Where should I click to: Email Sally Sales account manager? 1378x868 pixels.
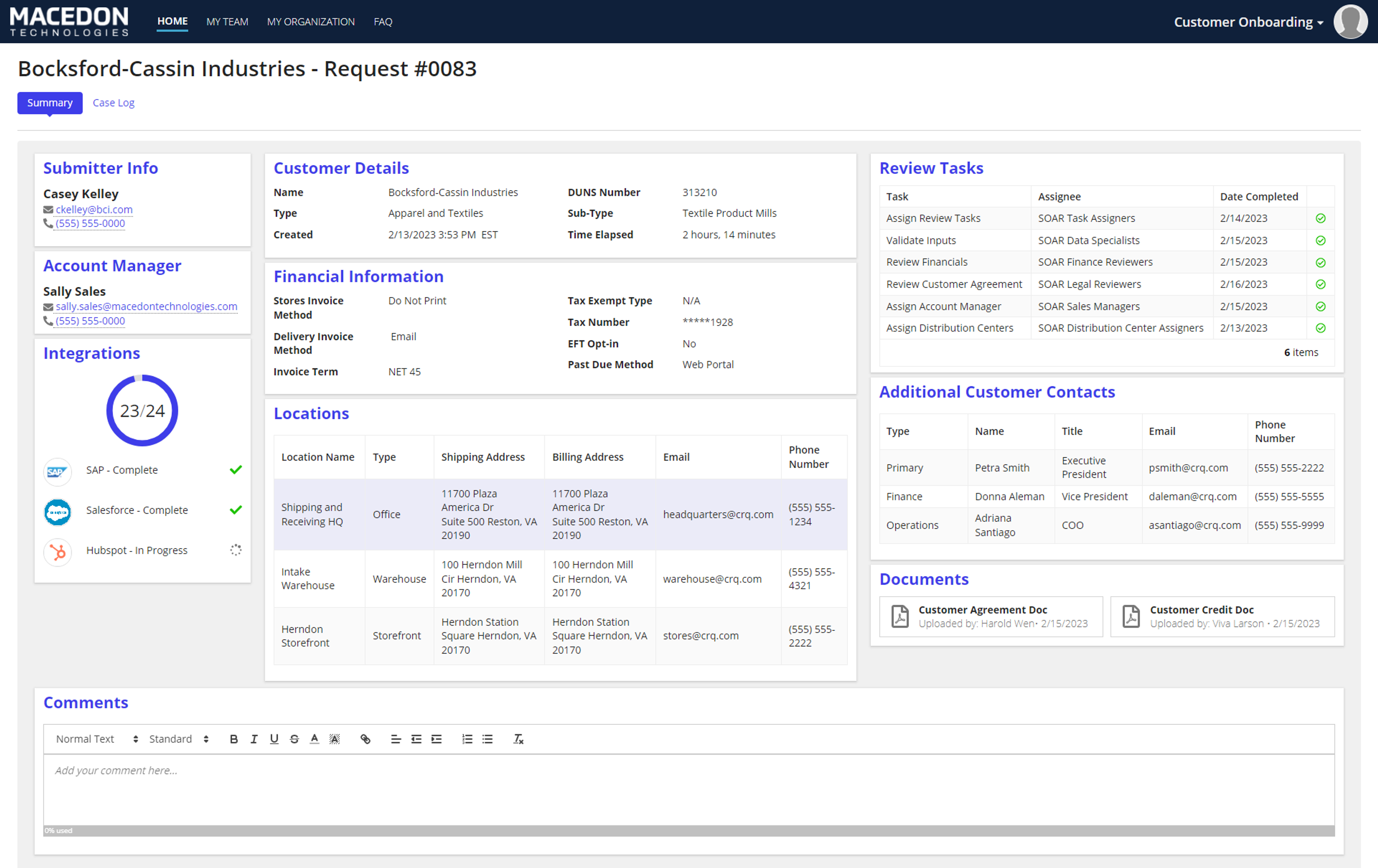pyautogui.click(x=146, y=306)
